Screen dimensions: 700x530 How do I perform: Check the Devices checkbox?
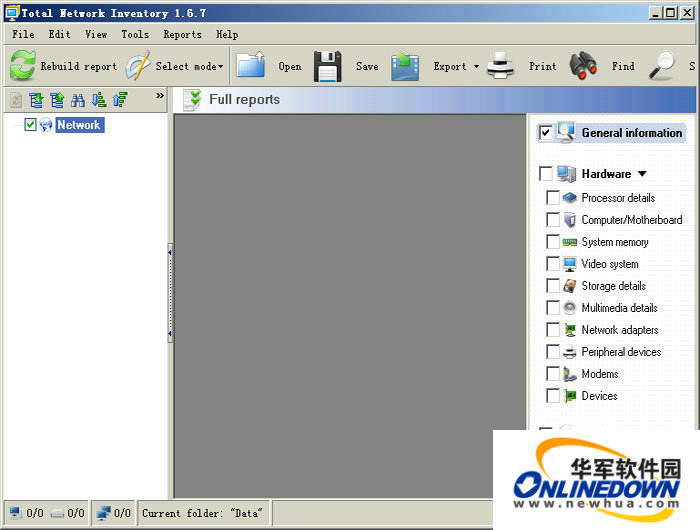(553, 396)
